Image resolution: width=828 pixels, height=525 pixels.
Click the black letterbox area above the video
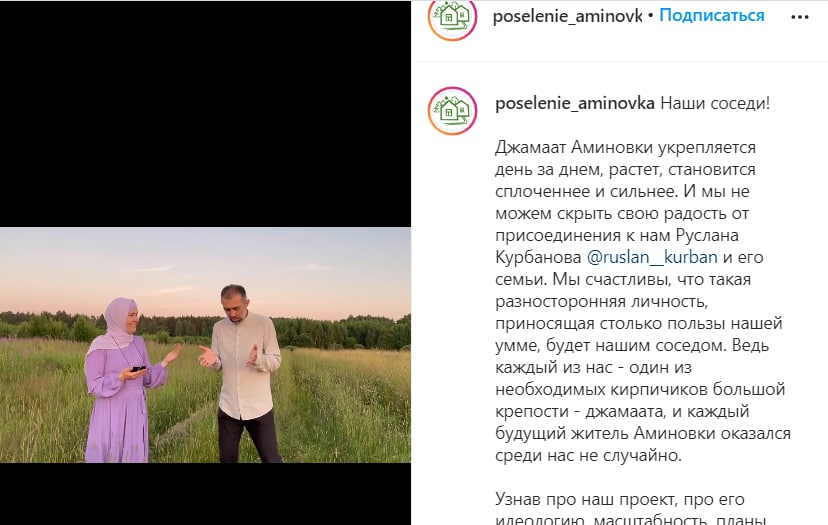coord(205,114)
